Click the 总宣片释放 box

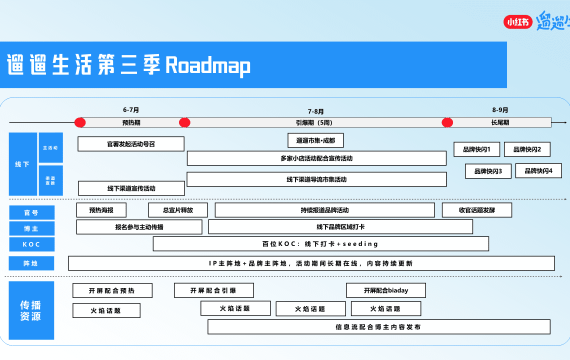[178, 210]
